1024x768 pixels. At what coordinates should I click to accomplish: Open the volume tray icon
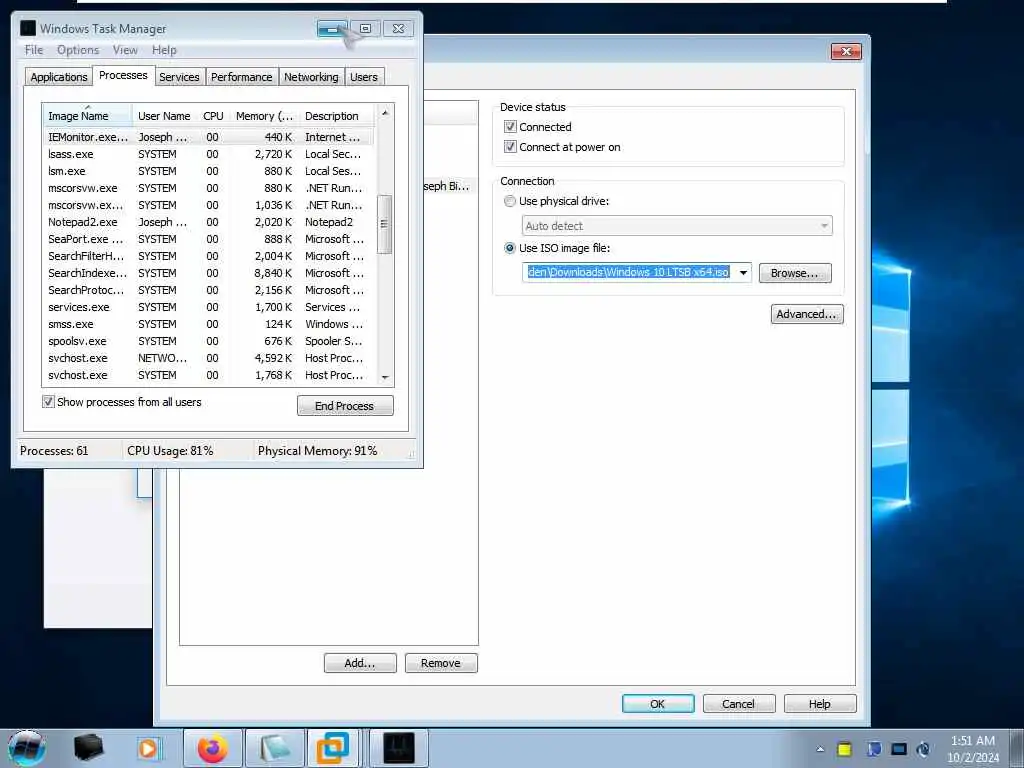[x=923, y=749]
